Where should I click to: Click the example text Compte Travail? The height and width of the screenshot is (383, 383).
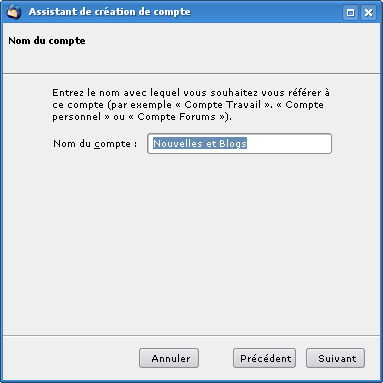tap(223, 105)
